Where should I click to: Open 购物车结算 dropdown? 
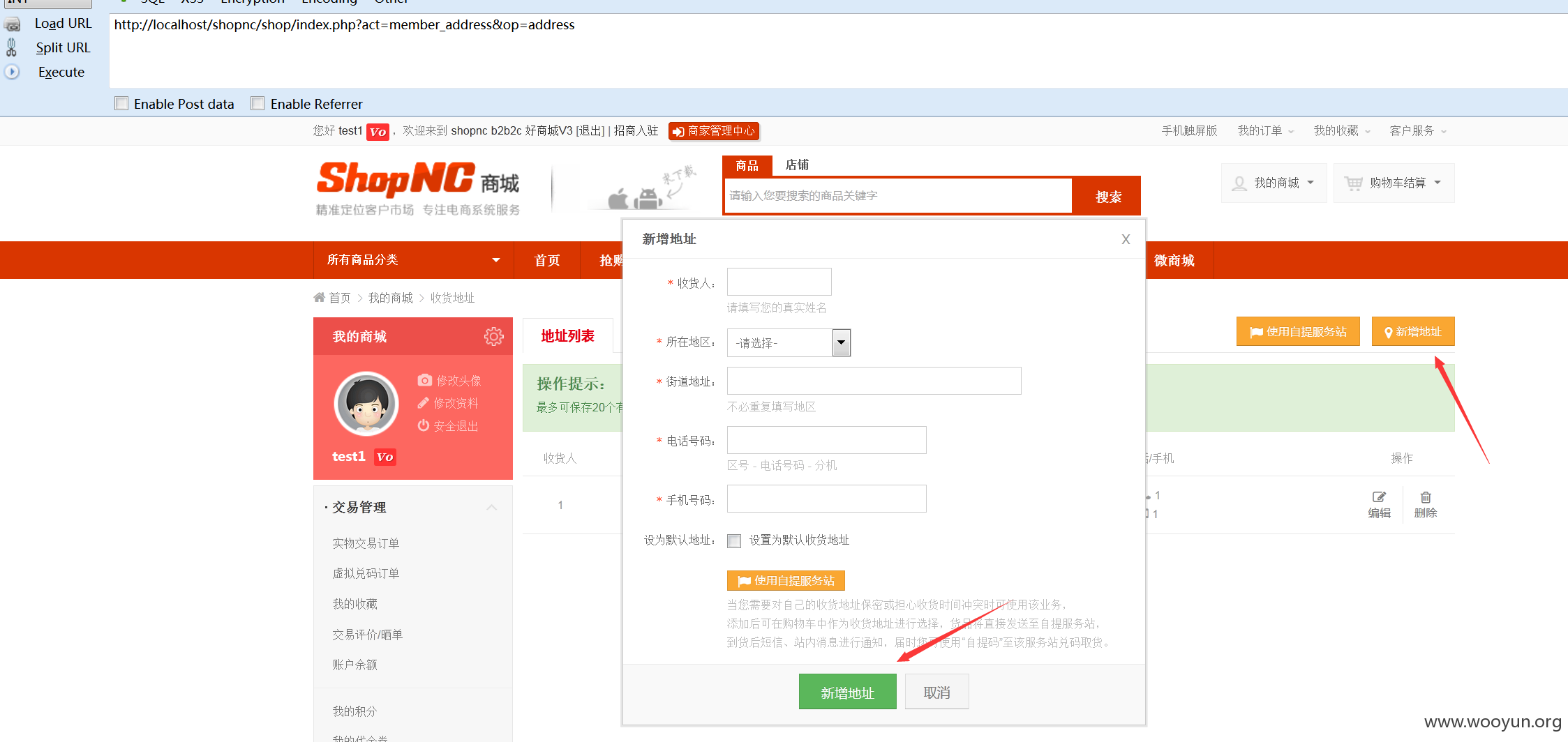click(1394, 183)
